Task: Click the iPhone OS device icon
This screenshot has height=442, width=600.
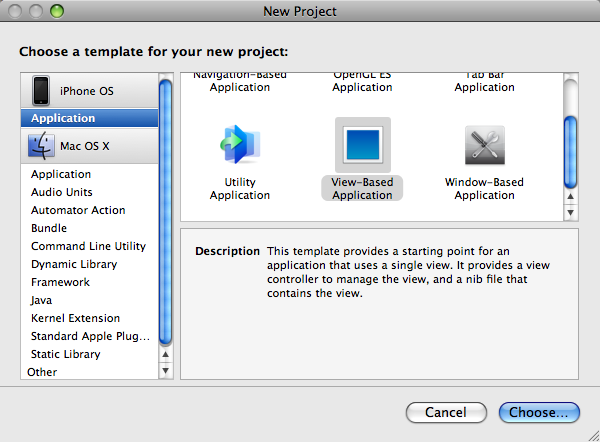Action: coord(41,91)
